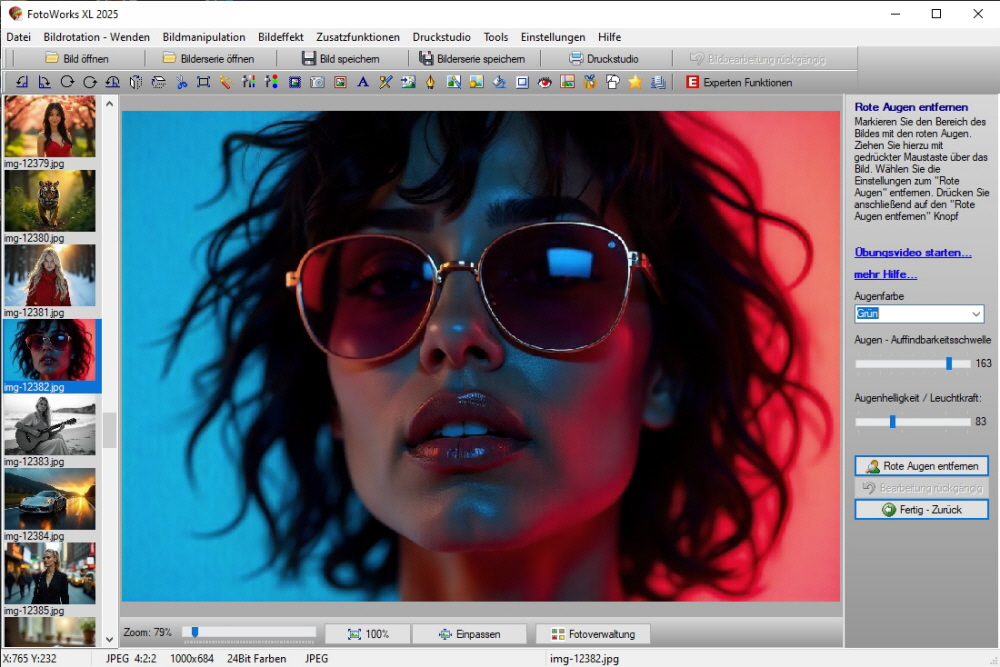
Task: Click the red eye removal icon
Action: click(x=545, y=82)
